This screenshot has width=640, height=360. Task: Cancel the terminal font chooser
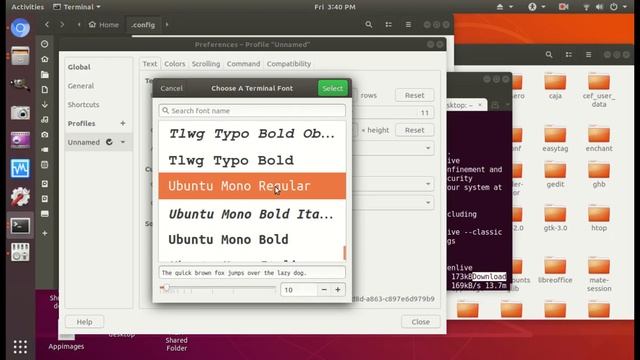(x=171, y=88)
